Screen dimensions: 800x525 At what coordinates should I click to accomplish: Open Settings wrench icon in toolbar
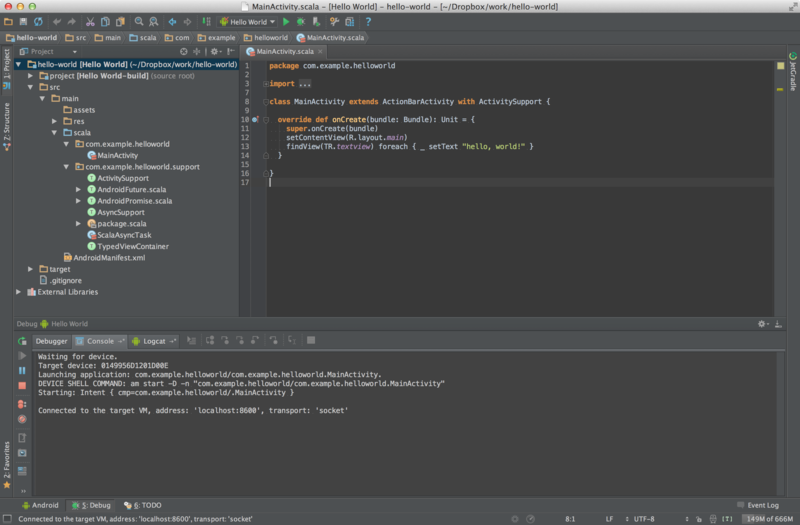point(334,22)
